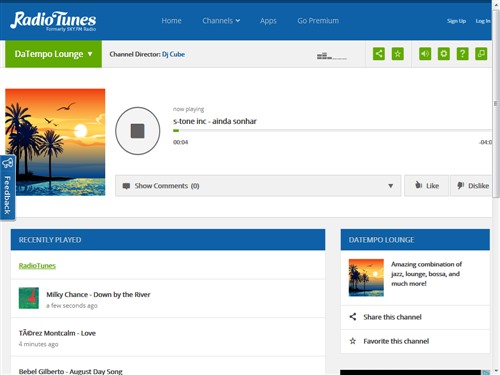
Task: Click the Log In link
Action: tap(483, 21)
